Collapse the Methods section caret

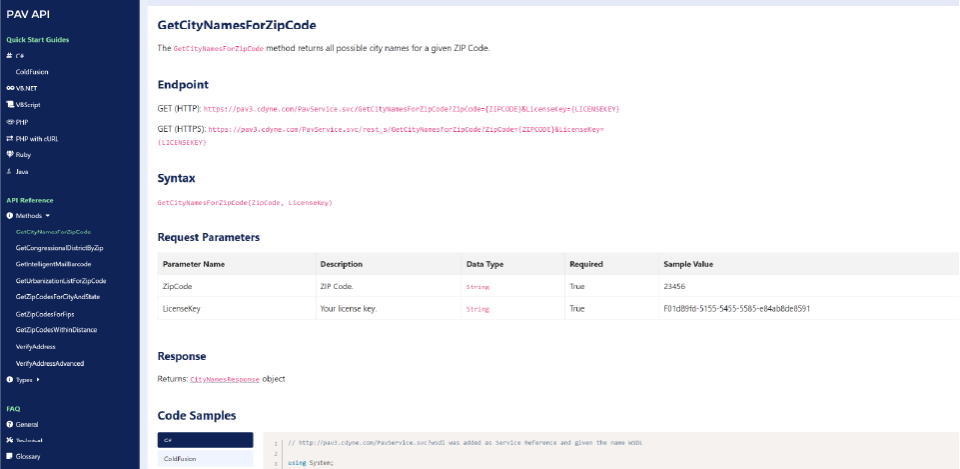[x=48, y=216]
